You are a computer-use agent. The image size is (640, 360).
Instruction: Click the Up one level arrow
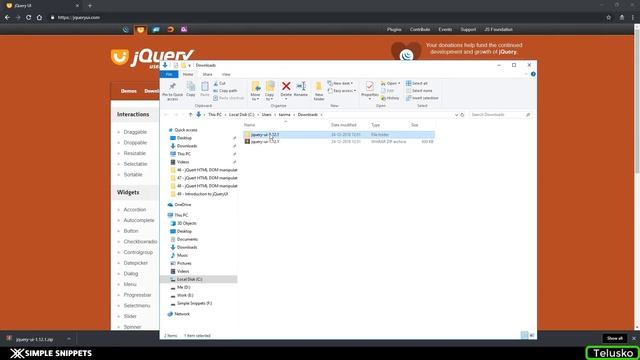click(190, 115)
